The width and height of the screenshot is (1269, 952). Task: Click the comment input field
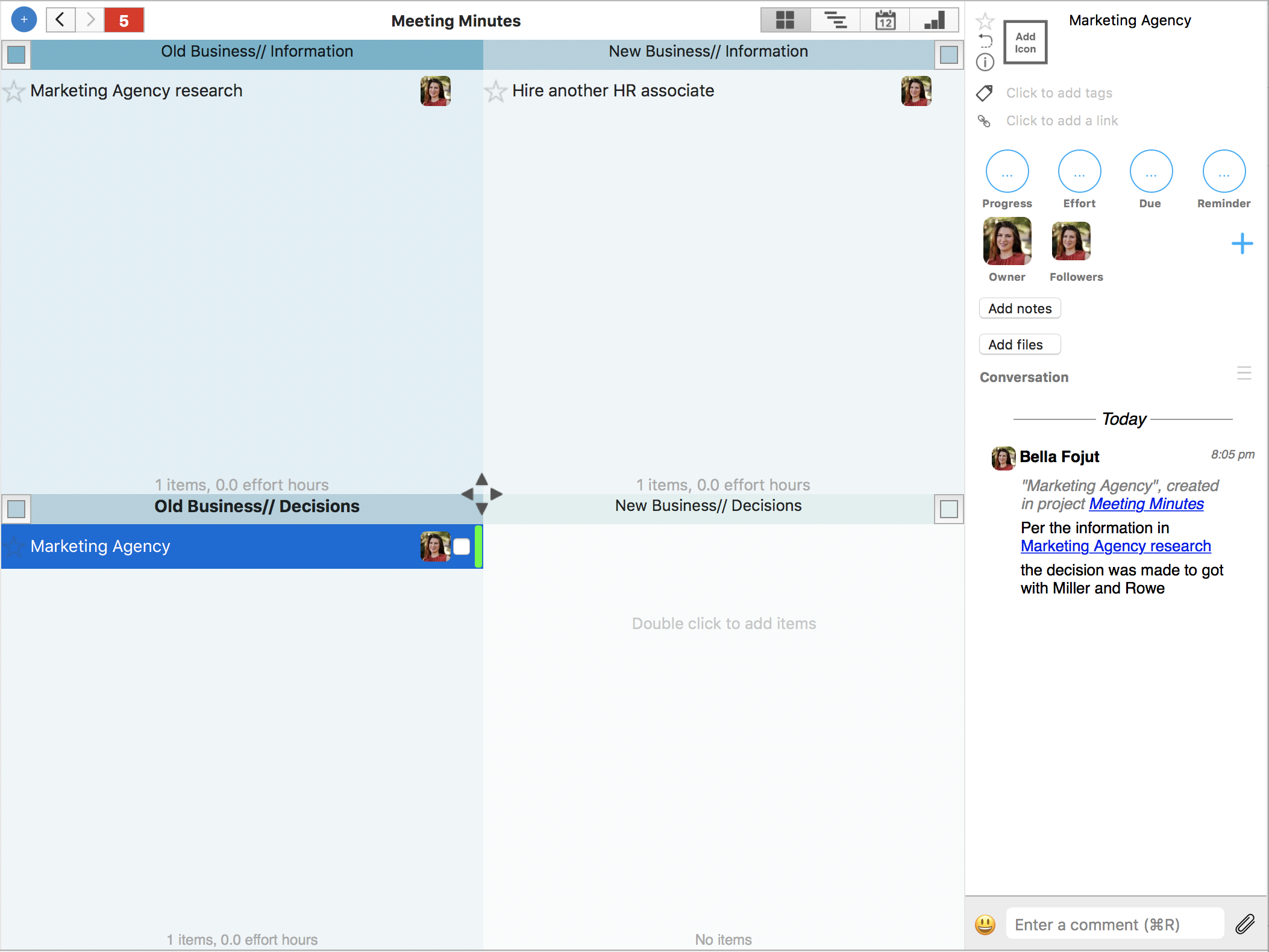(1115, 924)
